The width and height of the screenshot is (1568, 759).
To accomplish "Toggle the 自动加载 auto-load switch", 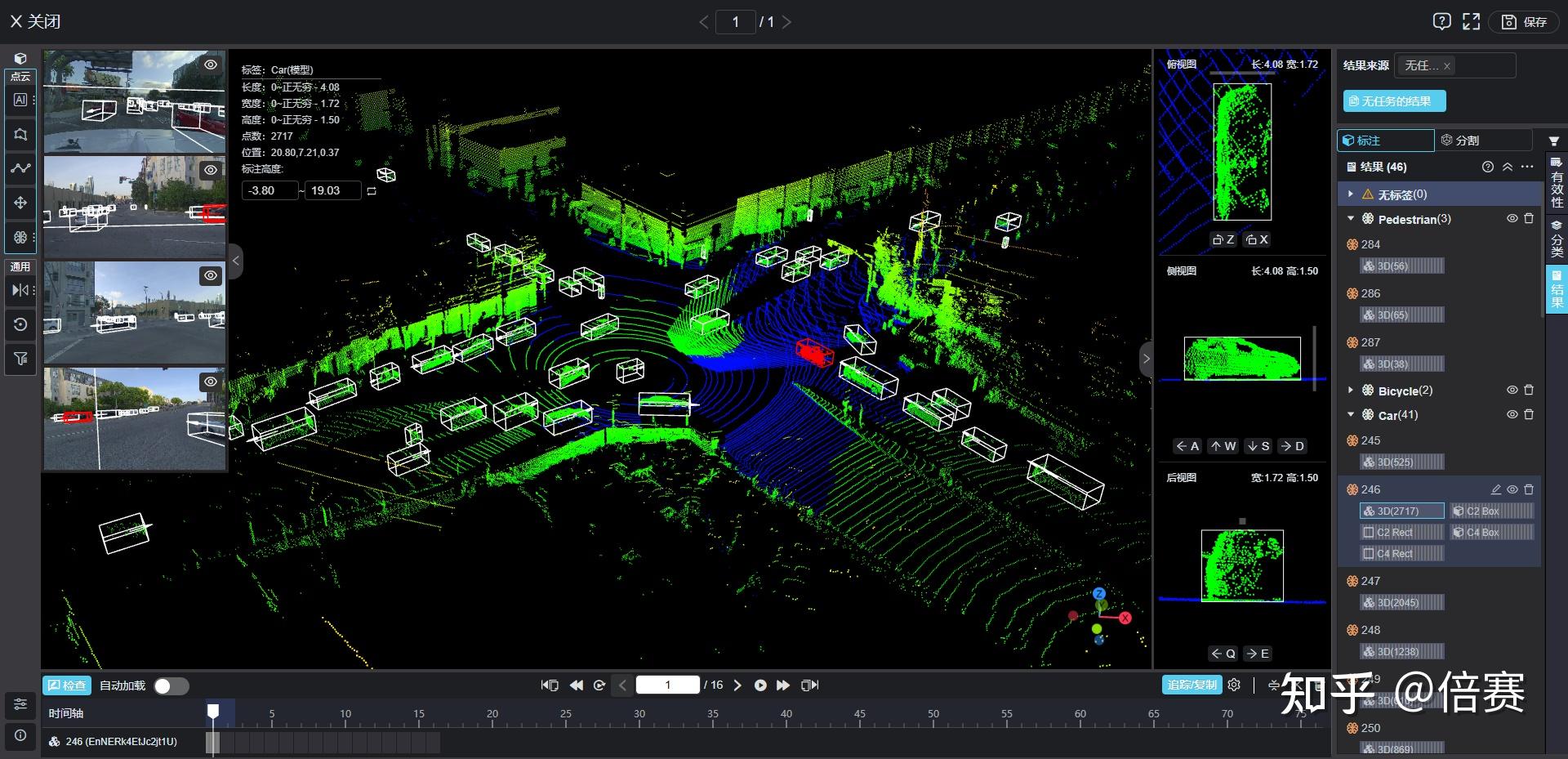I will tap(171, 685).
